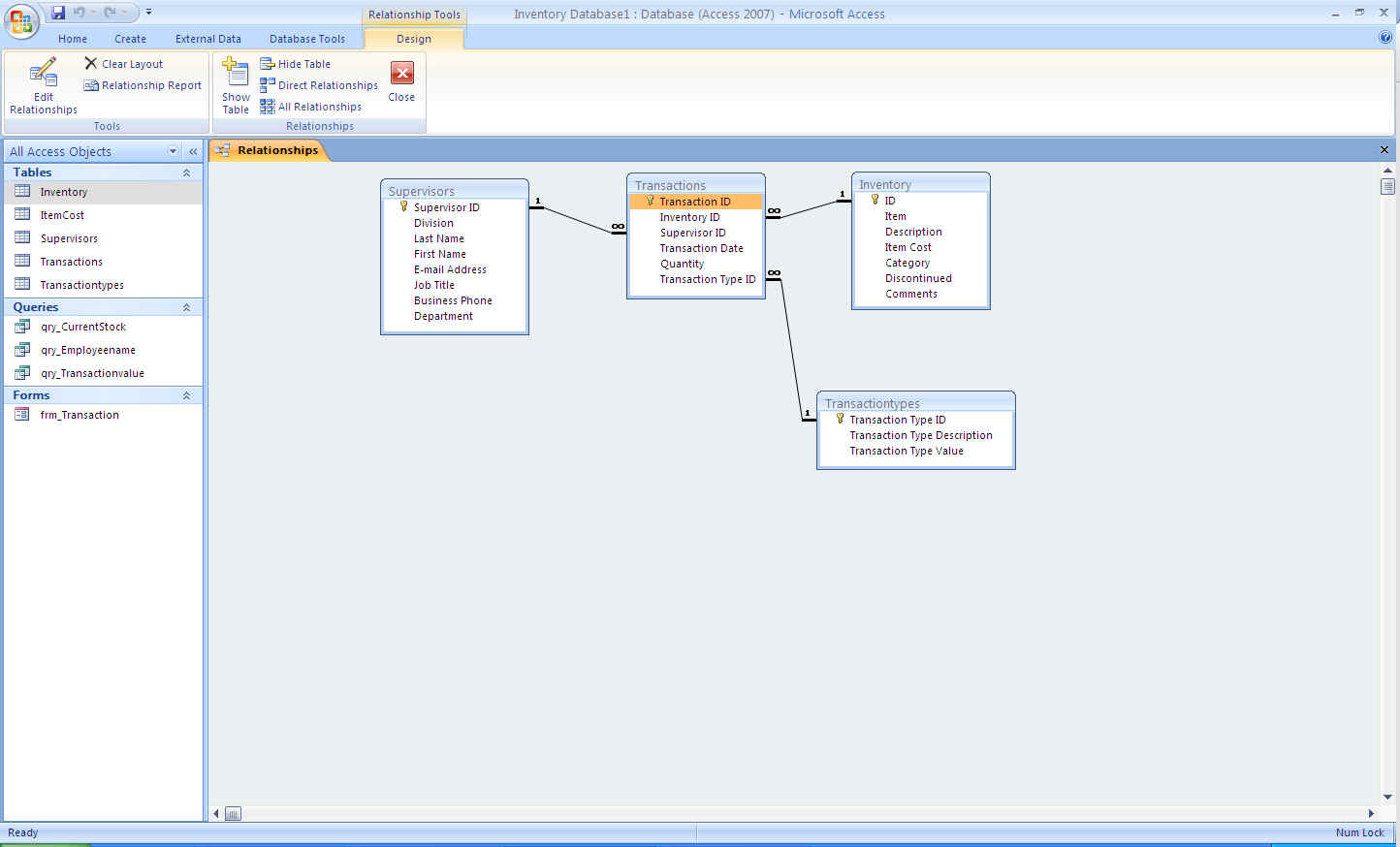Image resolution: width=1400 pixels, height=847 pixels.
Task: Select the Transactiontypes table icon in navigation pane
Action: tap(22, 284)
